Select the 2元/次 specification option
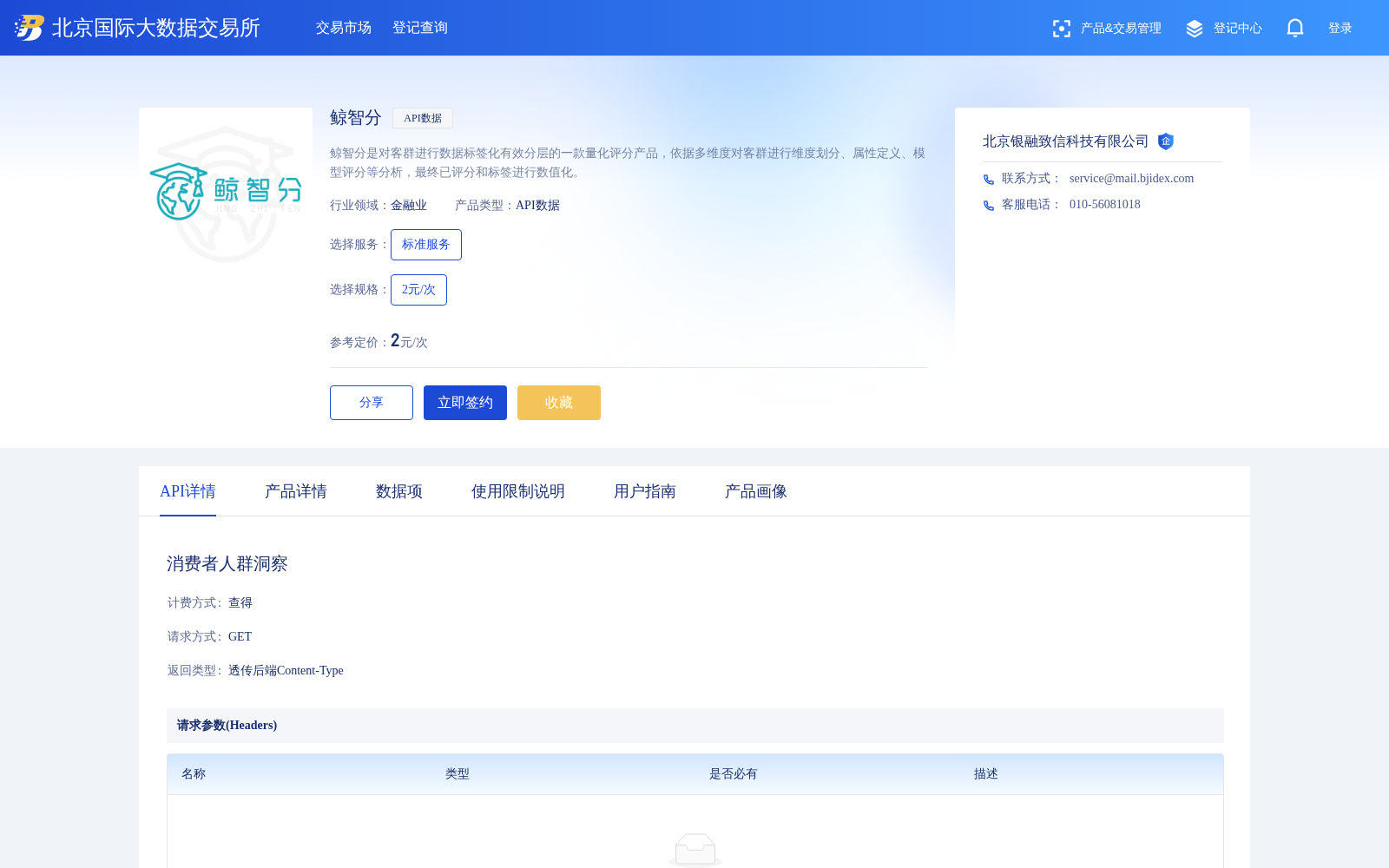The height and width of the screenshot is (868, 1389). [418, 290]
